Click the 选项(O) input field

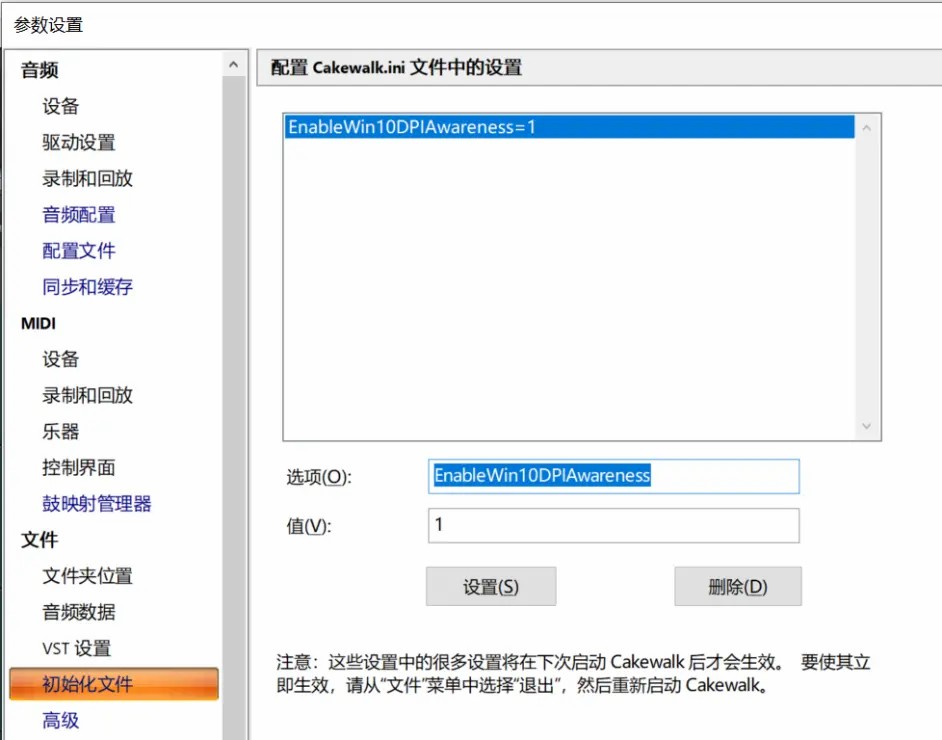click(x=613, y=476)
